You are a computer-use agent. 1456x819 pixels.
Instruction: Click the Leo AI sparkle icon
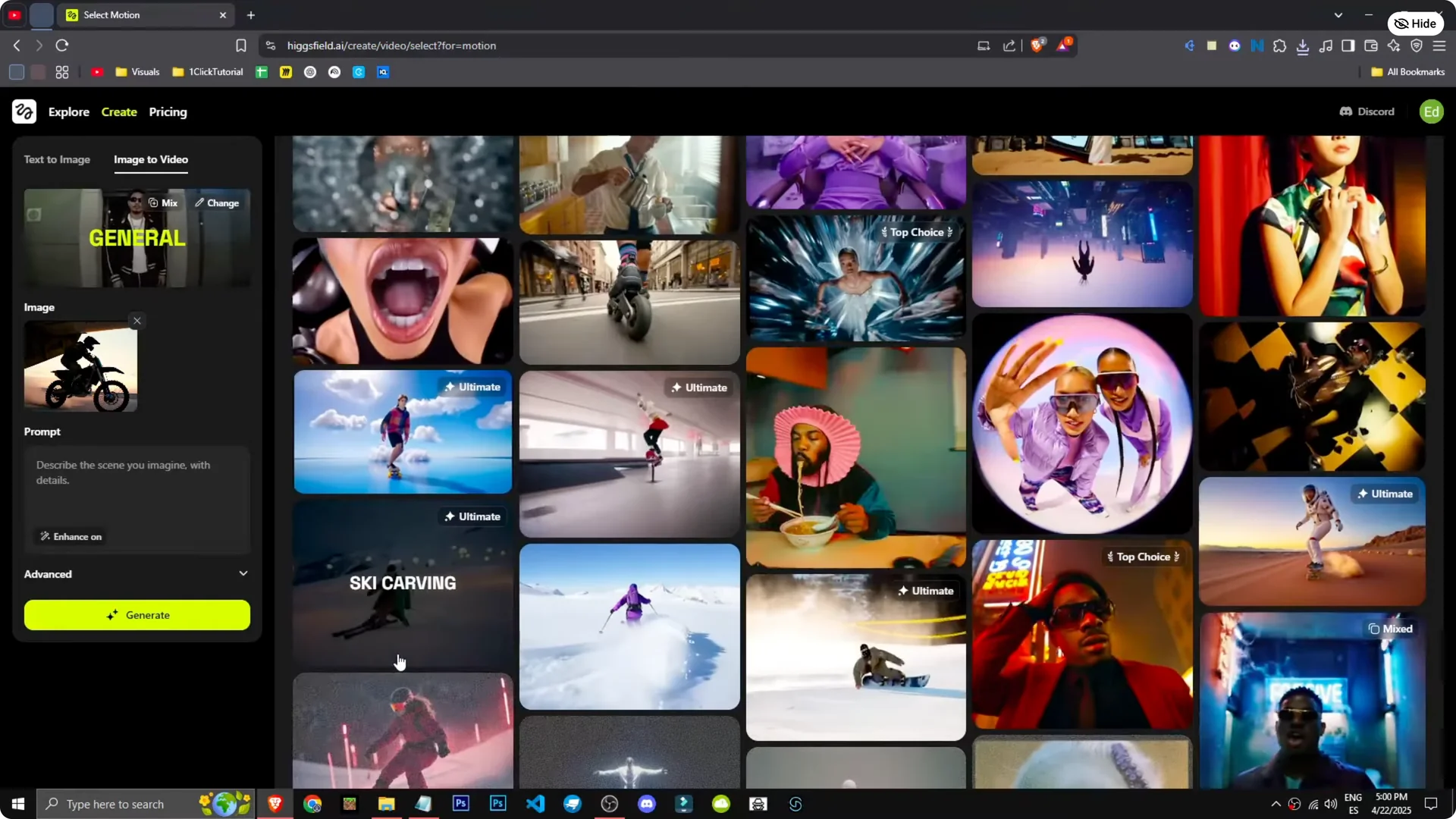tap(1395, 45)
